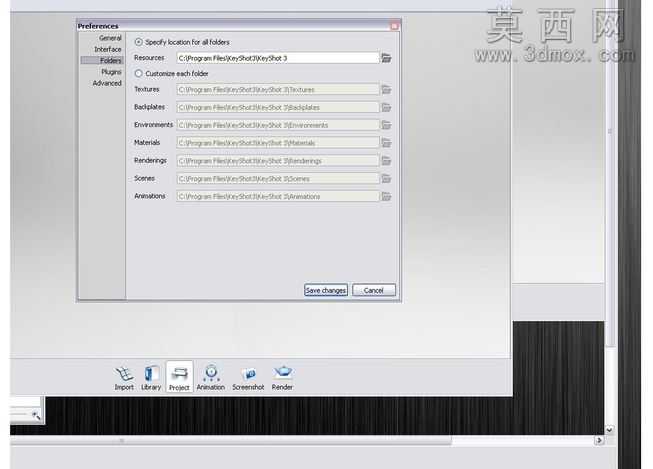Click the Environments path field
The height and width of the screenshot is (469, 653).
[278, 125]
